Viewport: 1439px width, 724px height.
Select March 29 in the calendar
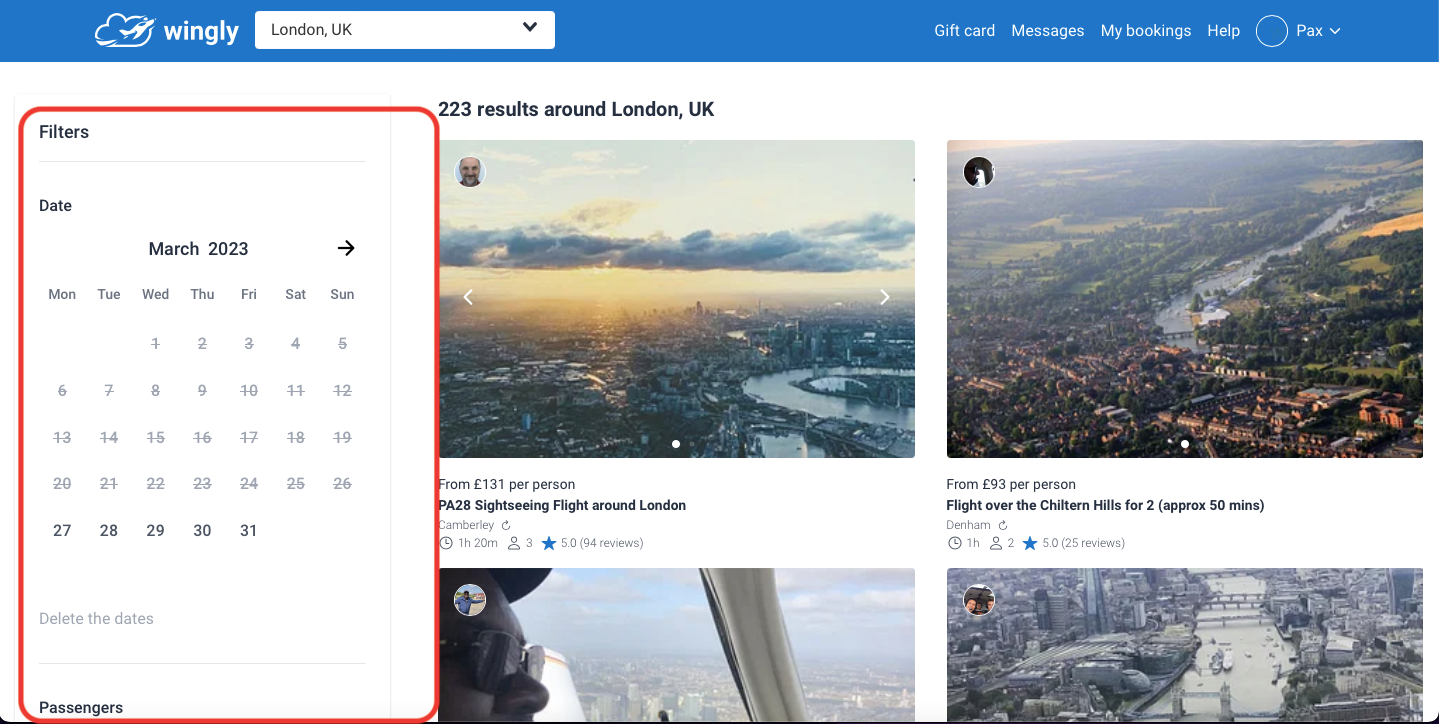[x=155, y=531]
